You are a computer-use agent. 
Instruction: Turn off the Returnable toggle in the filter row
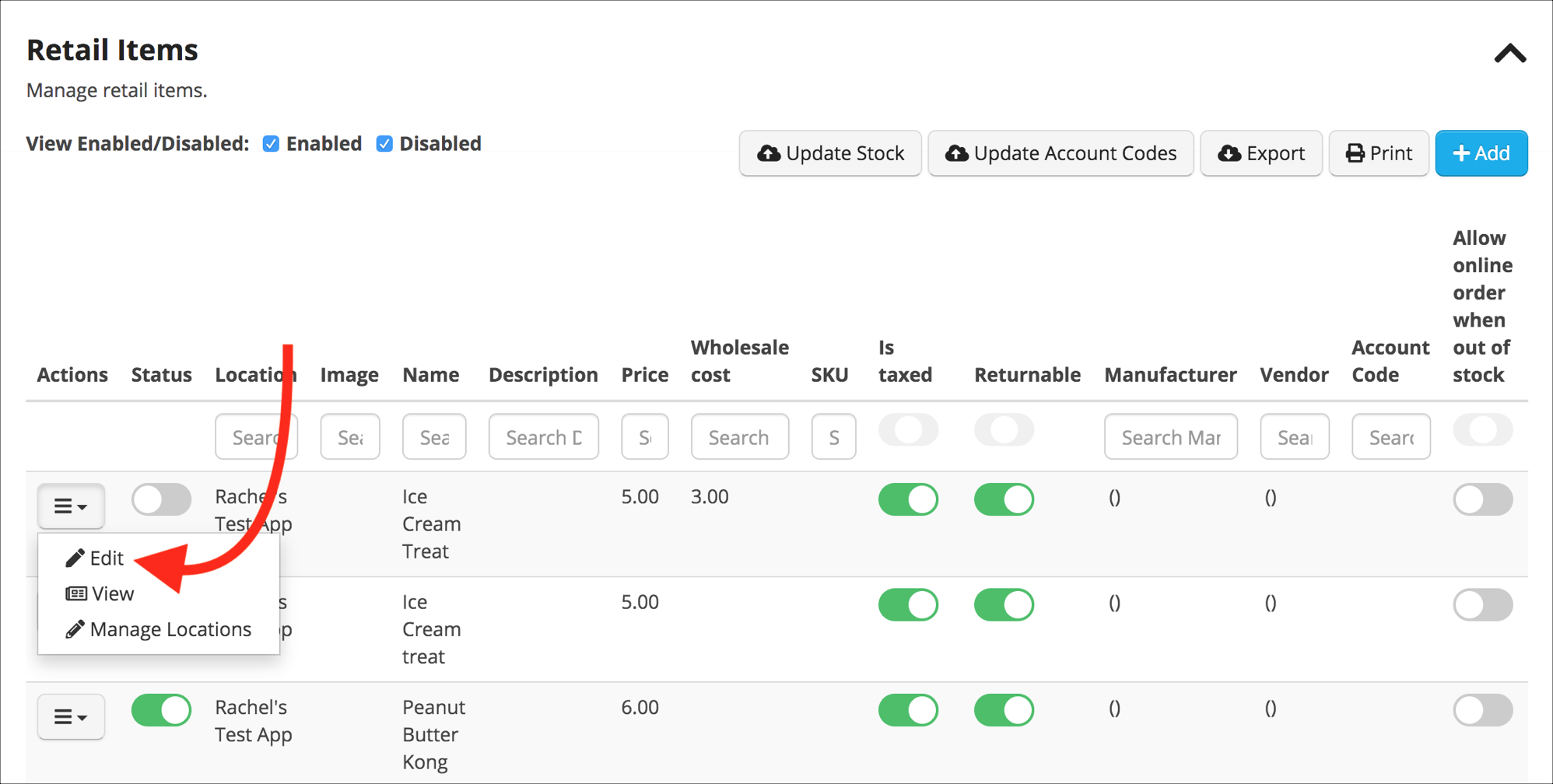(1004, 429)
